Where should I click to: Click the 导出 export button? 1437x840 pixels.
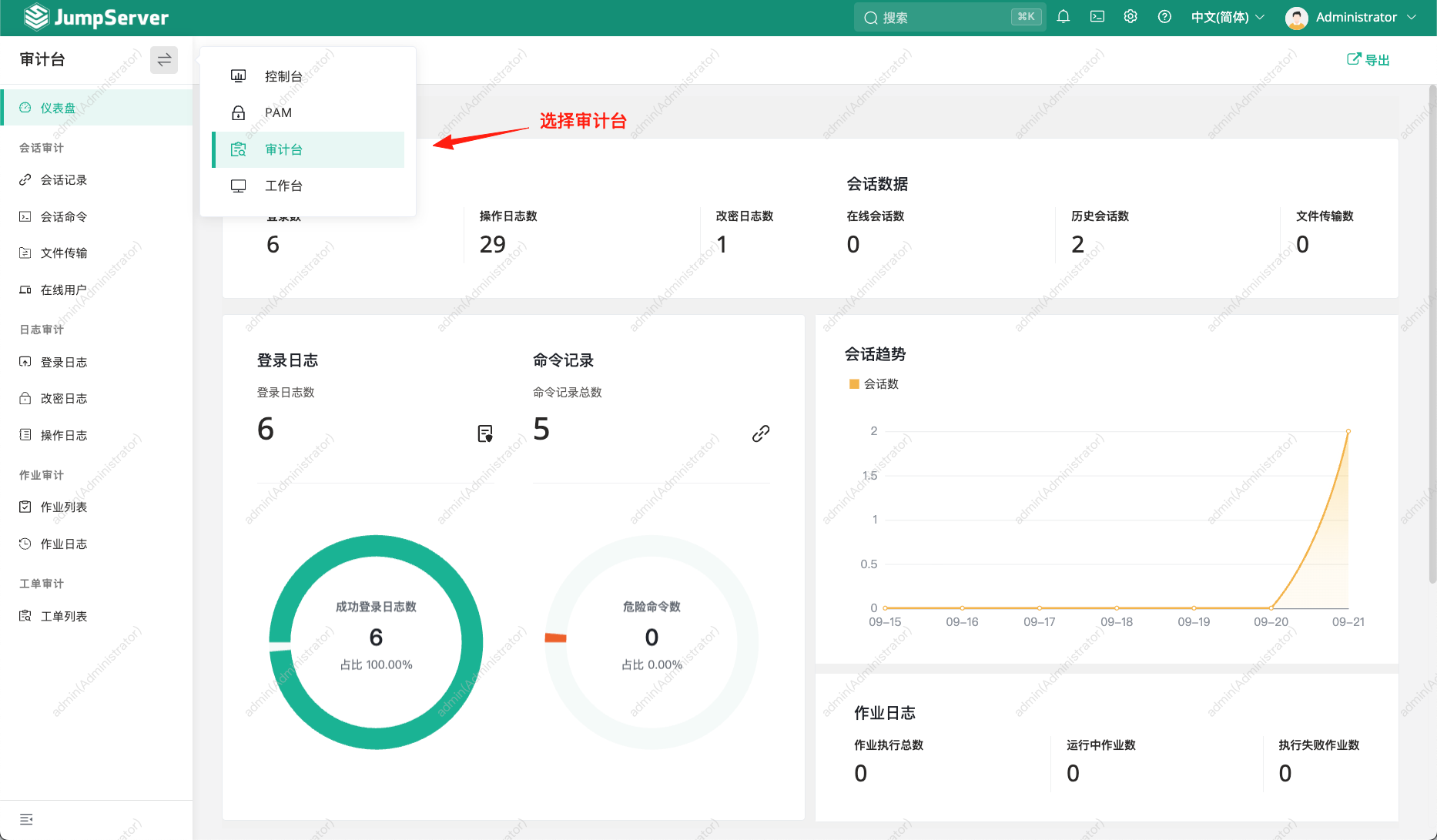point(1368,60)
